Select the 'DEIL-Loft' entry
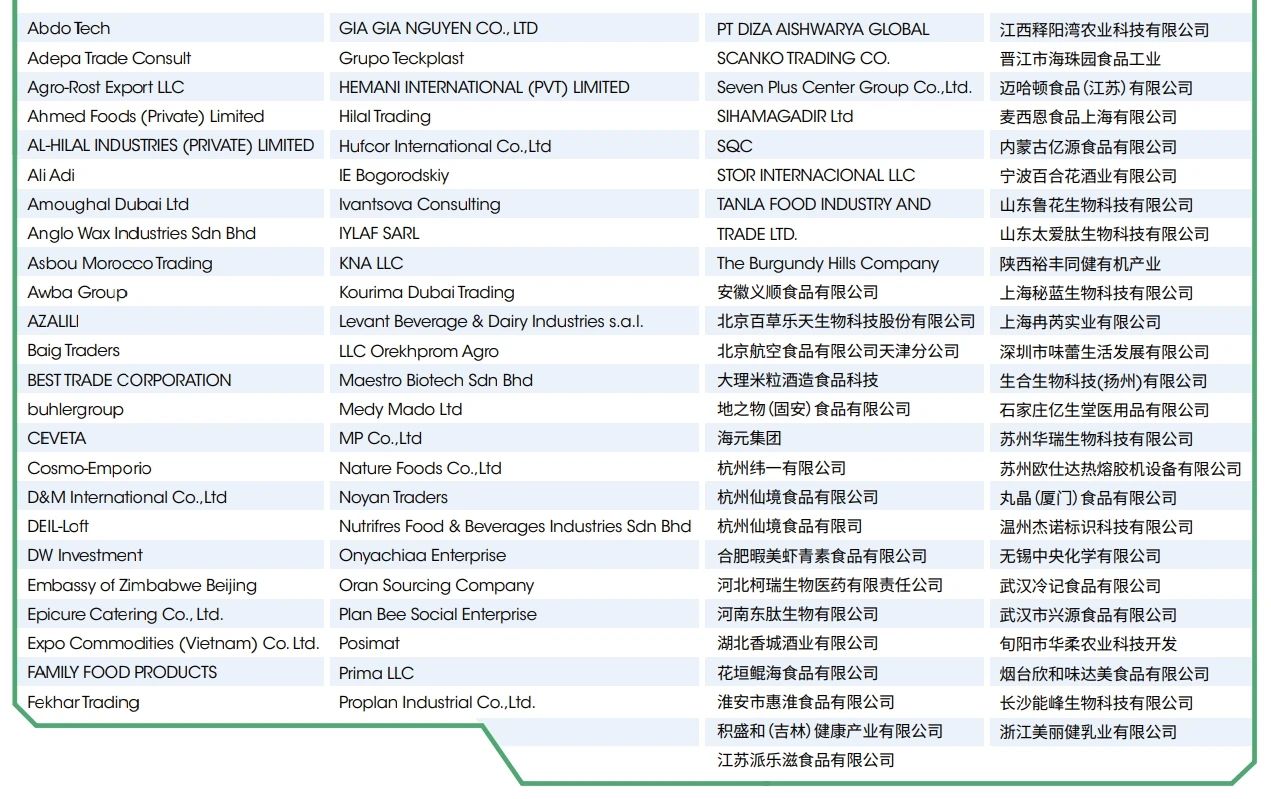1271x799 pixels. click(x=58, y=526)
